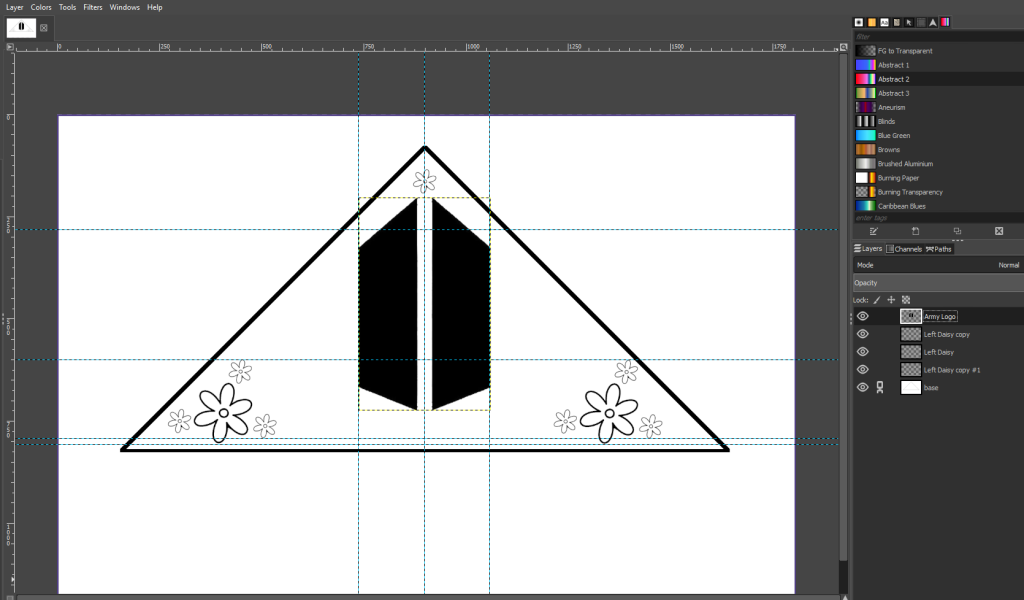The height and width of the screenshot is (600, 1024).
Task: Switch to the Paths tab
Action: point(940,249)
